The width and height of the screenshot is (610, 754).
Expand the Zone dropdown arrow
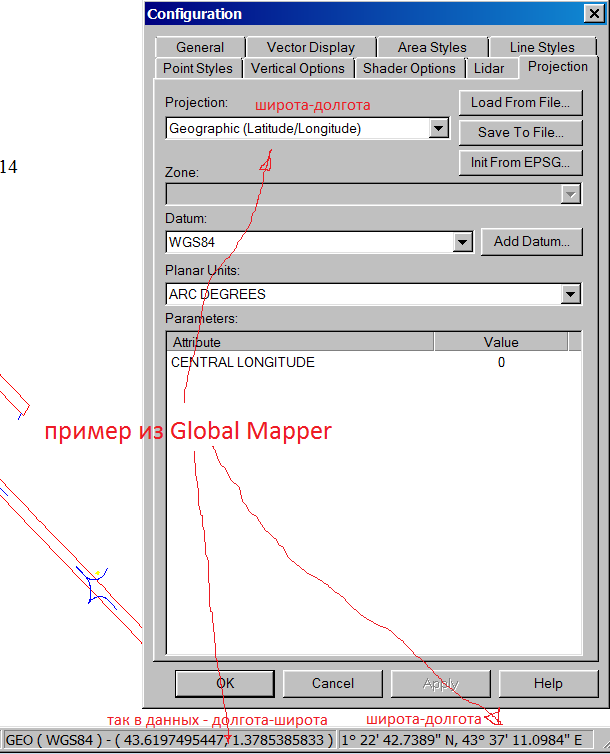click(x=571, y=195)
